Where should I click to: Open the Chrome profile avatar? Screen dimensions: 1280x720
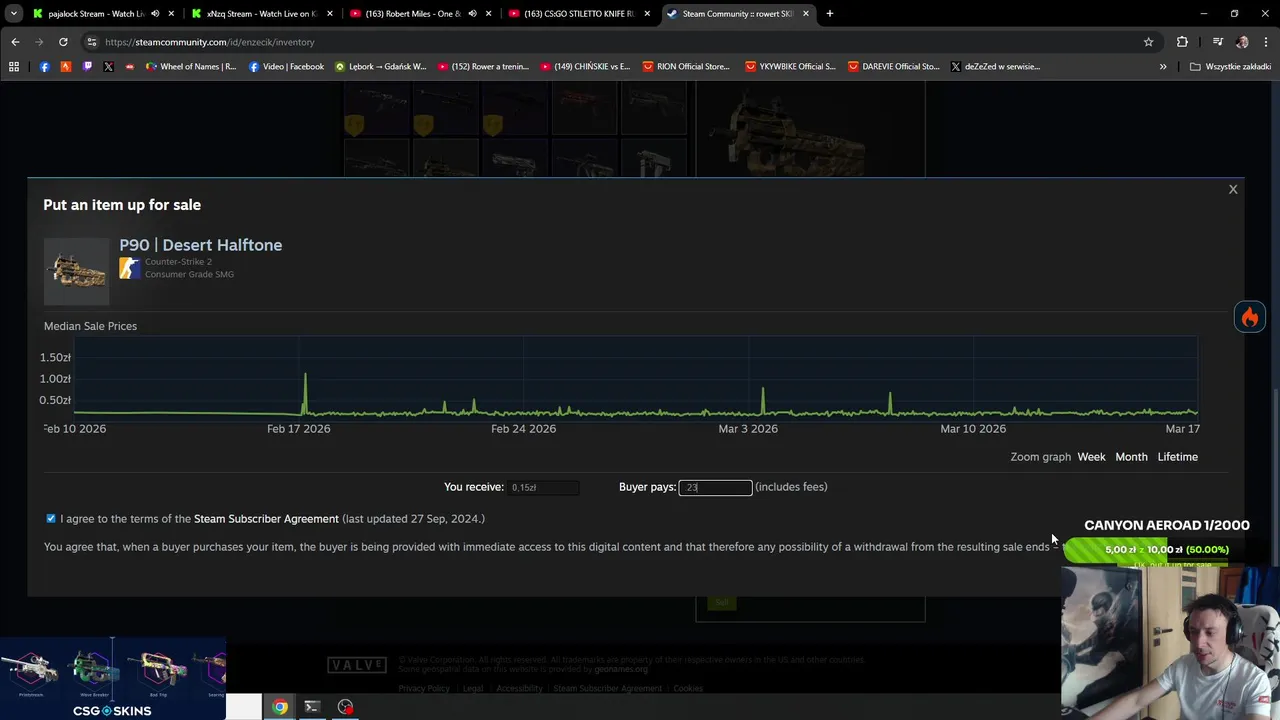coord(1242,42)
